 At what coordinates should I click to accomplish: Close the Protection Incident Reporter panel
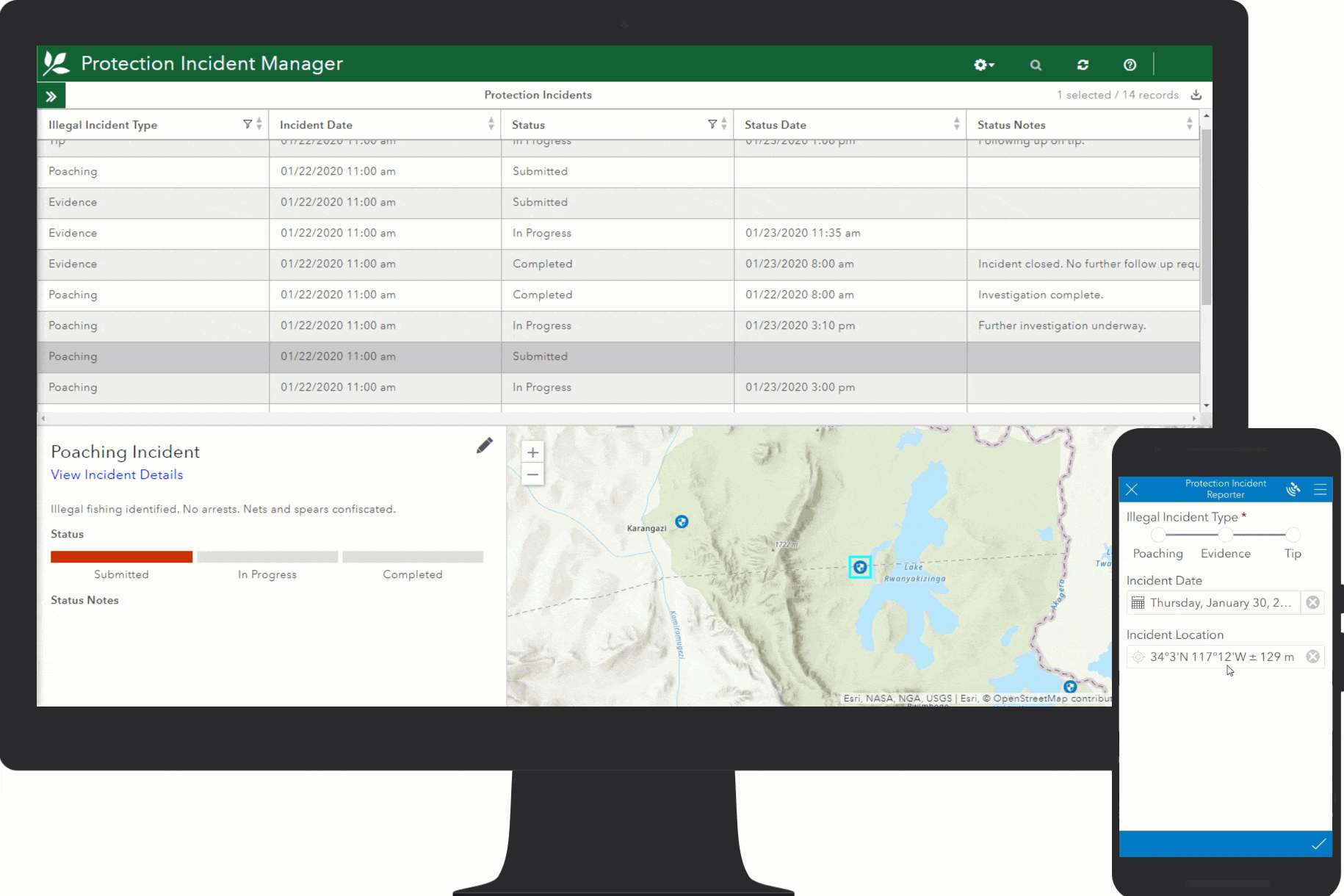(1131, 489)
